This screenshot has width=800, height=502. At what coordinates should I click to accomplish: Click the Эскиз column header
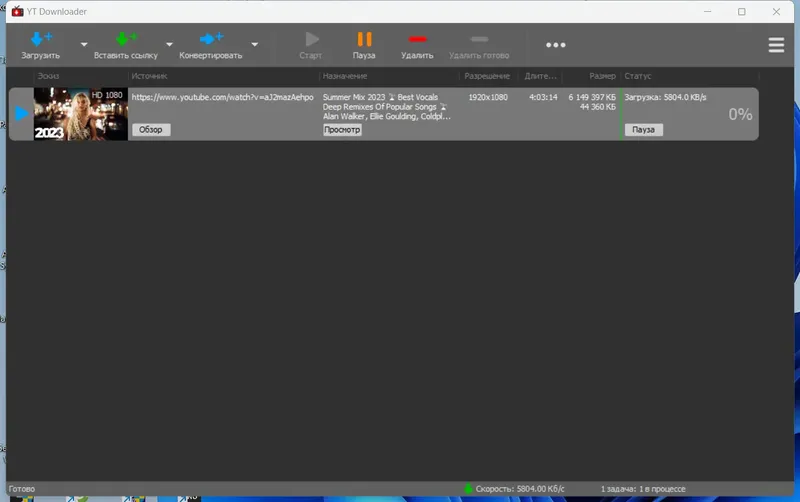48,76
